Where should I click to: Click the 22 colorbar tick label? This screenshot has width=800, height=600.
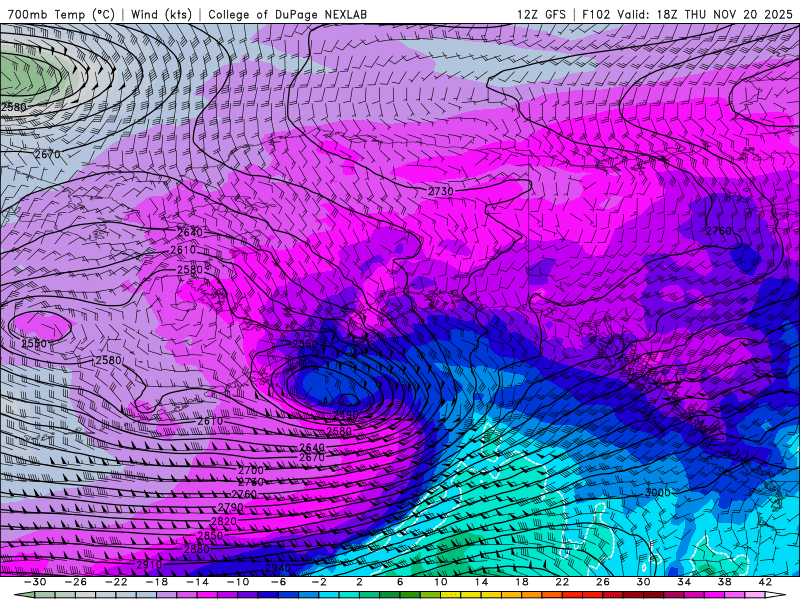[562, 582]
